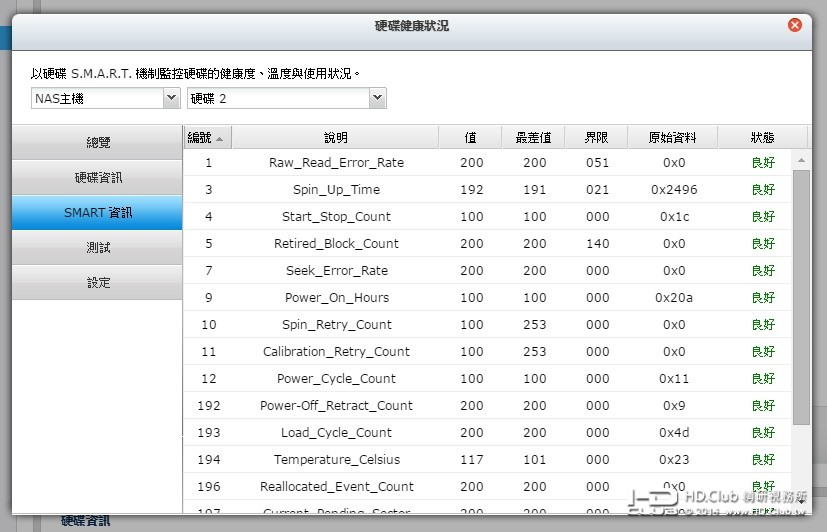
Task: Select the Calibration_Retry_Count row
Action: [487, 351]
